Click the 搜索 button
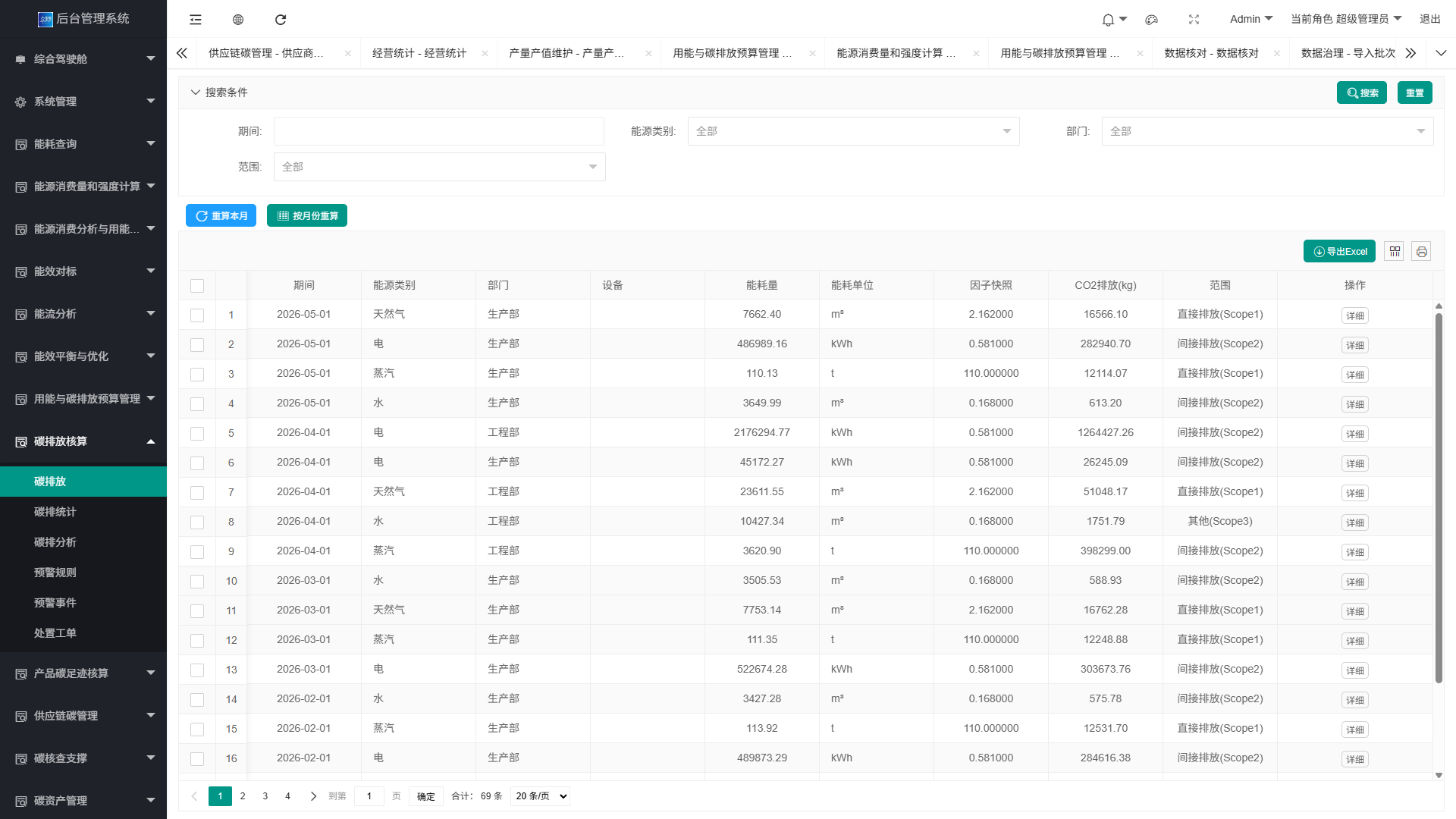Image resolution: width=1456 pixels, height=819 pixels. coord(1362,93)
